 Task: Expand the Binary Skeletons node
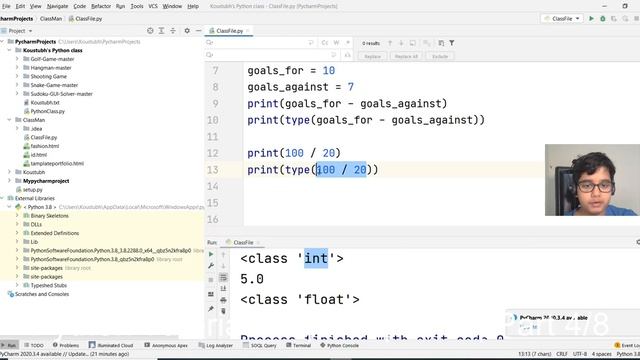17,216
